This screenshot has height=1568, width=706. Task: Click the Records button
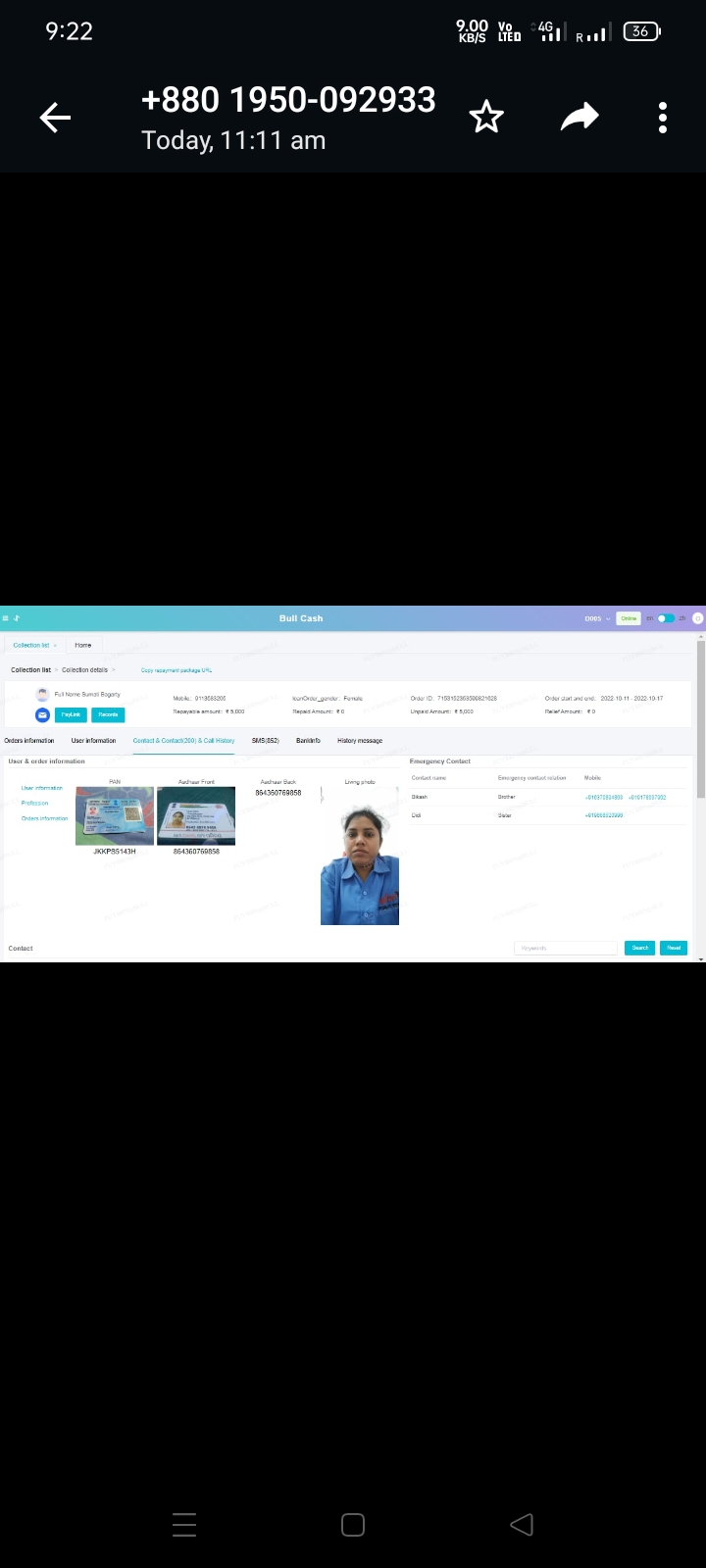[108, 714]
